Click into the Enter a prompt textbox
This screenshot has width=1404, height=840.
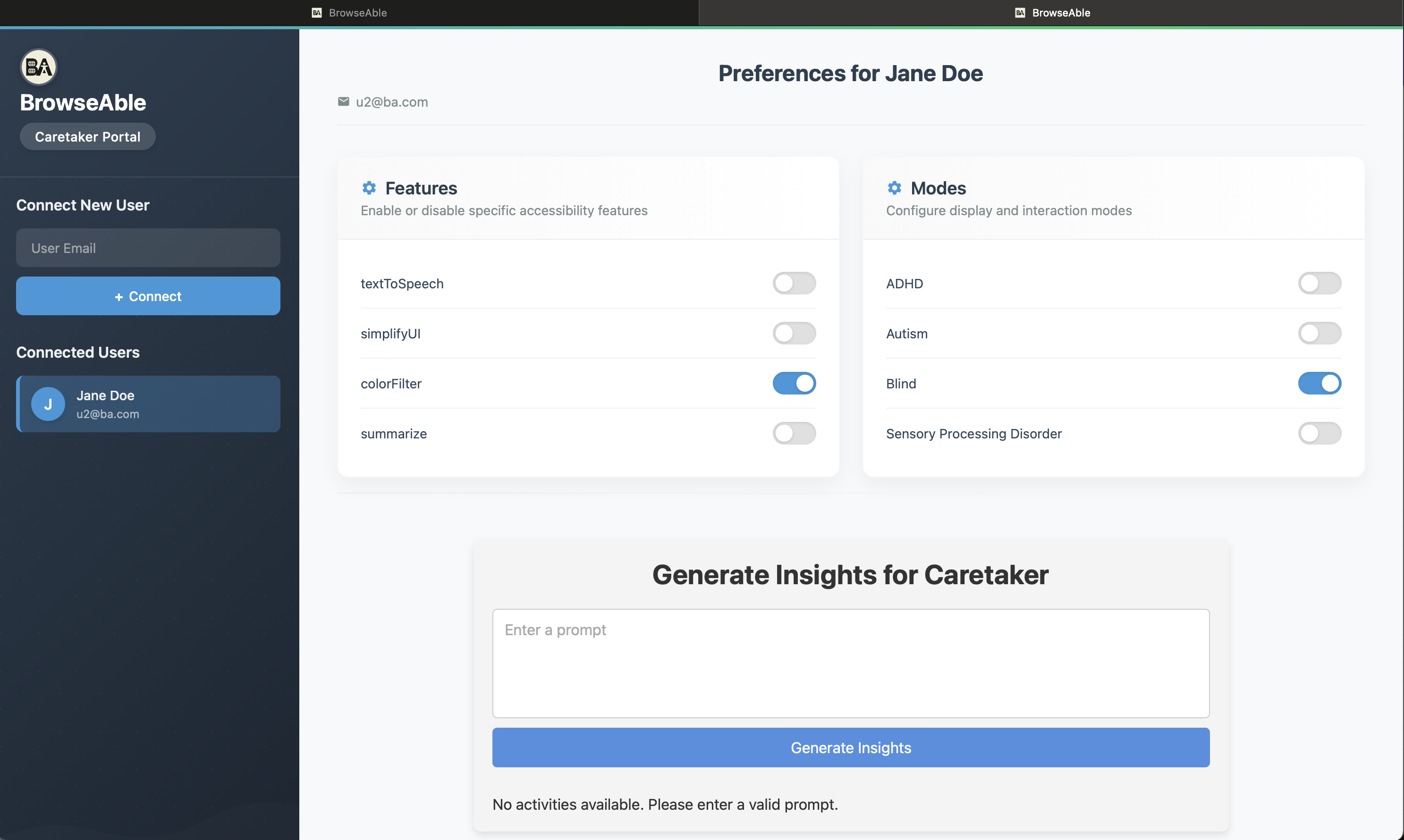point(850,663)
